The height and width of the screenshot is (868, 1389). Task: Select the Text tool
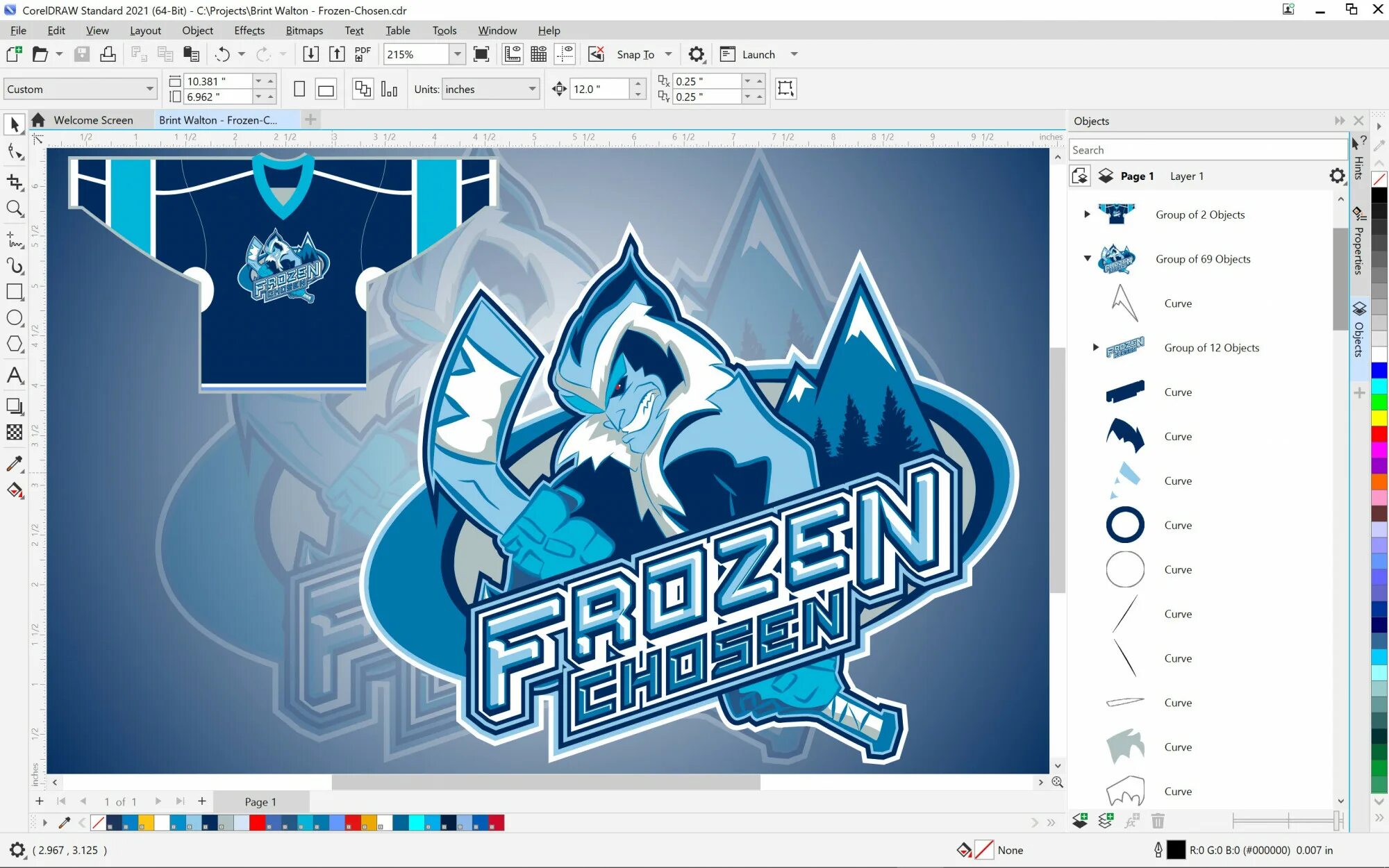click(x=15, y=376)
